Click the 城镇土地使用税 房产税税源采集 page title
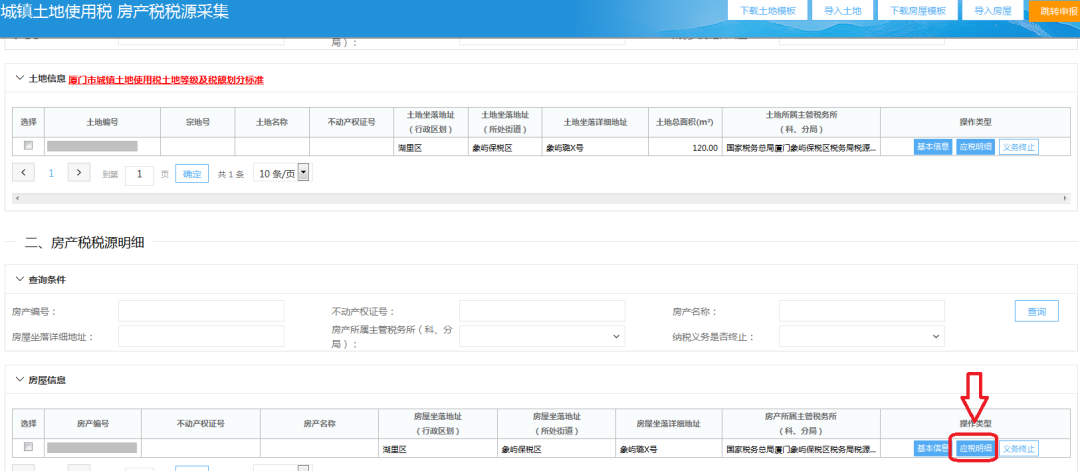The height and width of the screenshot is (471, 1080). (115, 12)
